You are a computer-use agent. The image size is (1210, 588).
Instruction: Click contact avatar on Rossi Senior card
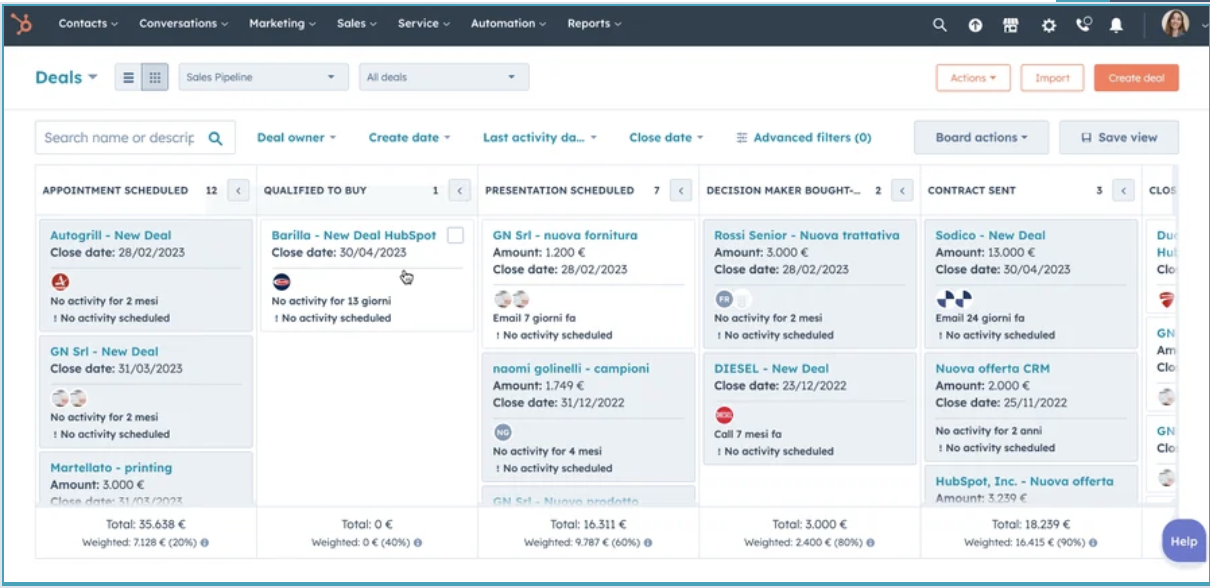pyautogui.click(x=724, y=299)
